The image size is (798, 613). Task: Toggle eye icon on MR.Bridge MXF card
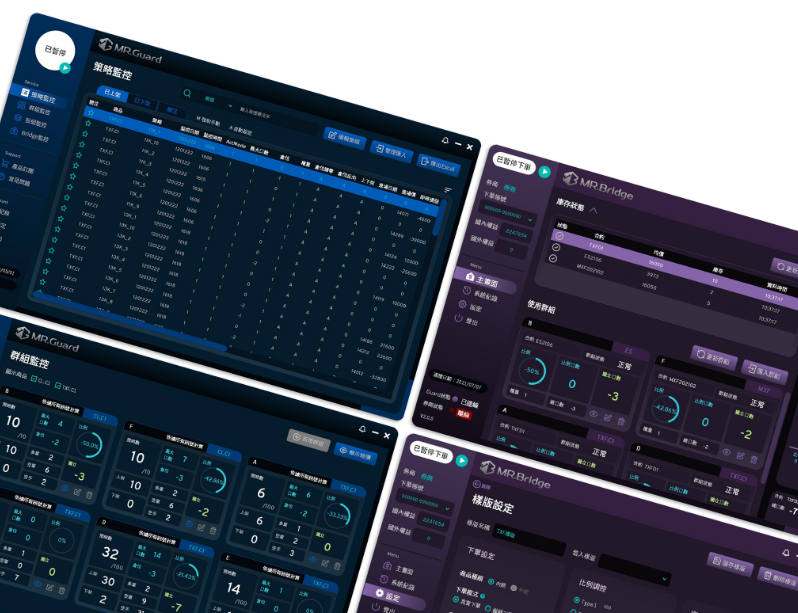[726, 452]
